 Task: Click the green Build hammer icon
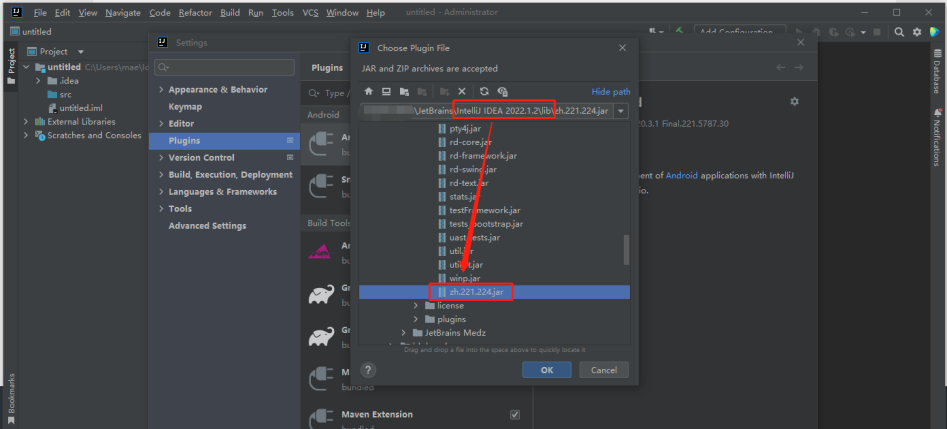[679, 31]
